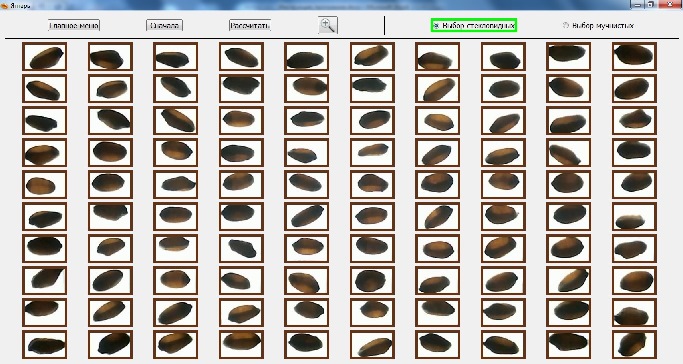This screenshot has height=364, width=683.
Task: Select grain thumbnail in first row, last column
Action: [x=634, y=57]
